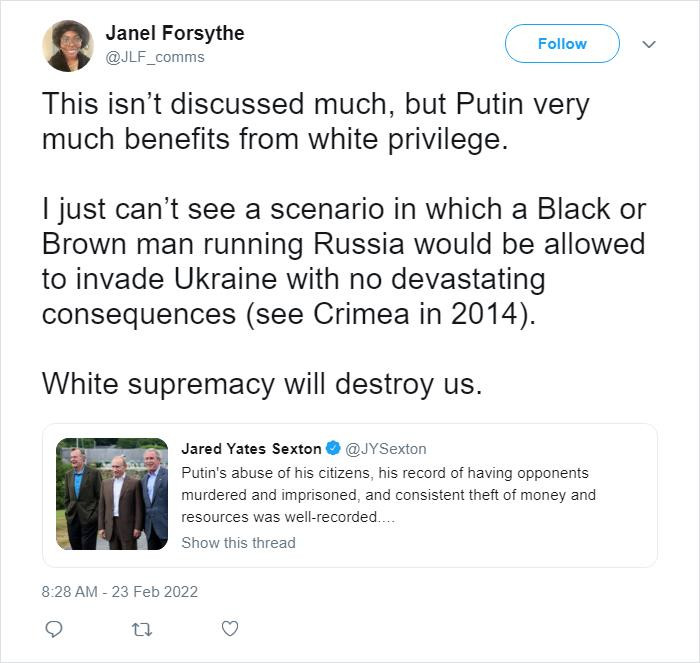Screen dimensions: 700x663
Task: Open the quoted tweet photo thumbnail
Action: (112, 494)
